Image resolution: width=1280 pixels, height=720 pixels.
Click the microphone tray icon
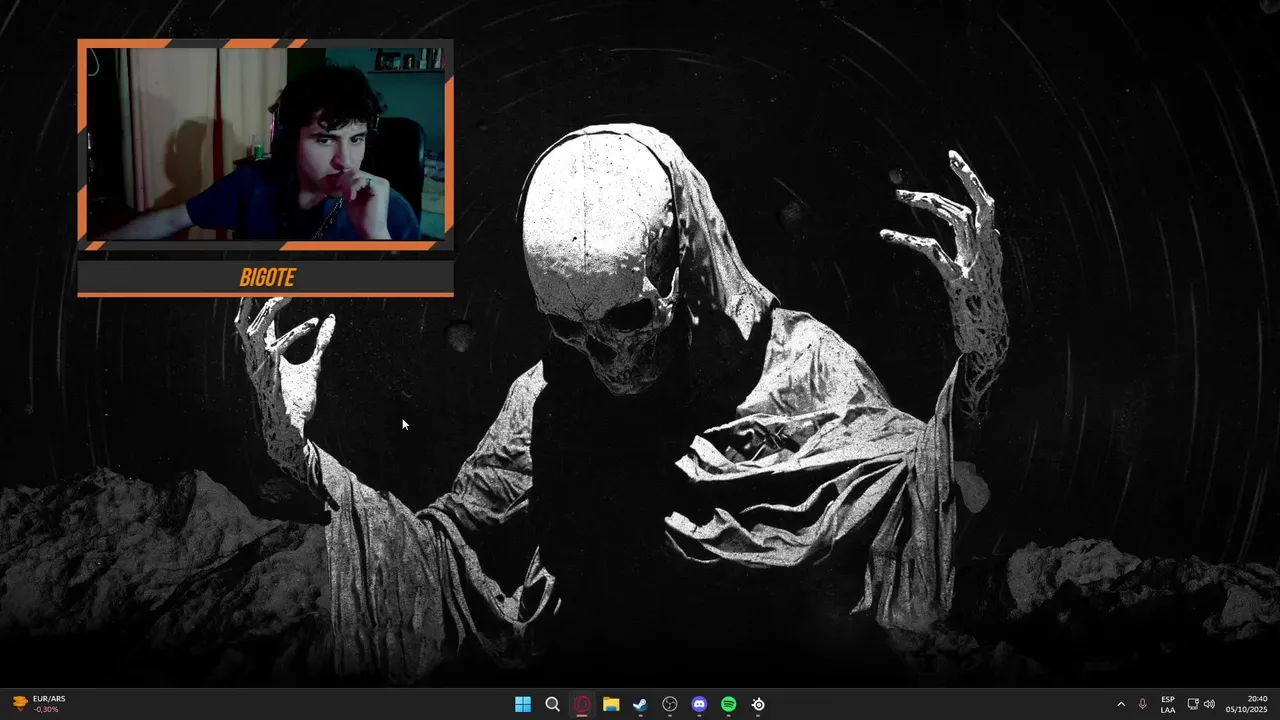point(1142,704)
